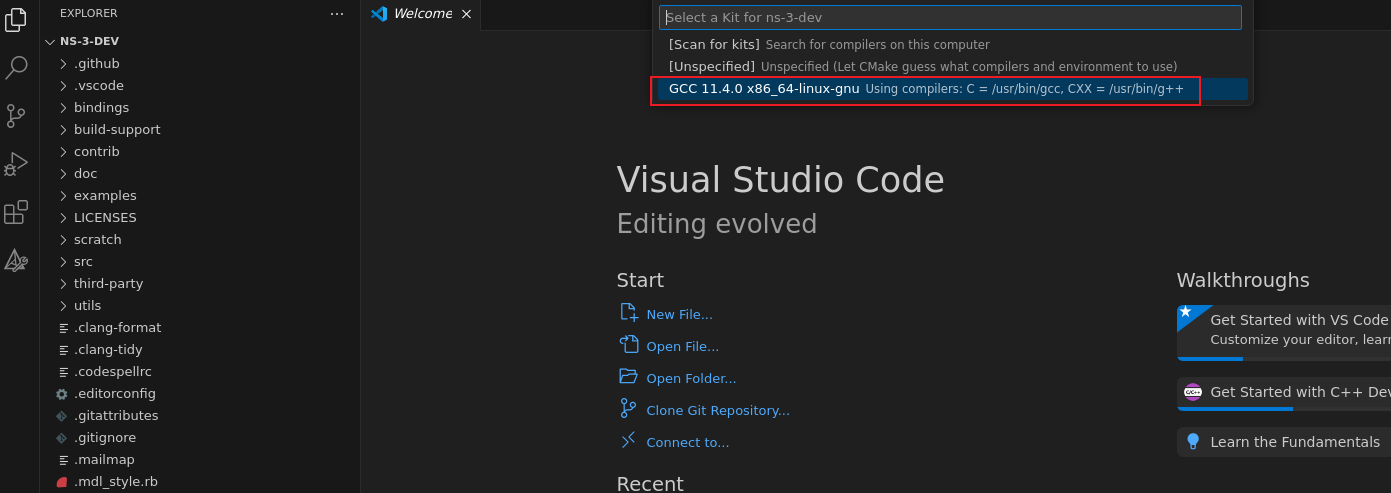Click the Connect to remote icon
Image resolution: width=1391 pixels, height=493 pixels.
(628, 441)
